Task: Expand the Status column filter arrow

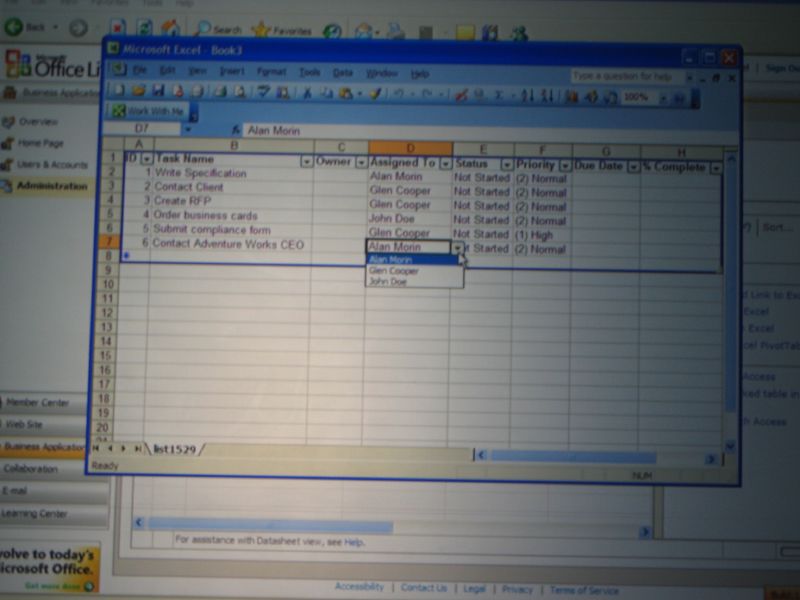Action: [x=506, y=164]
